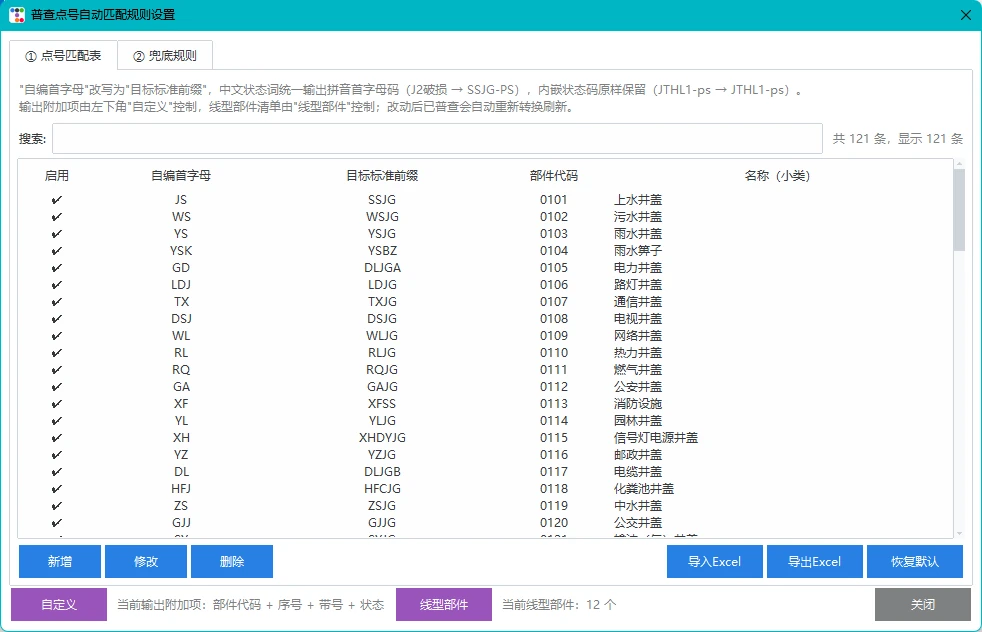Click the 当前线型部件：12 个 status text
982x632 pixels.
559,604
